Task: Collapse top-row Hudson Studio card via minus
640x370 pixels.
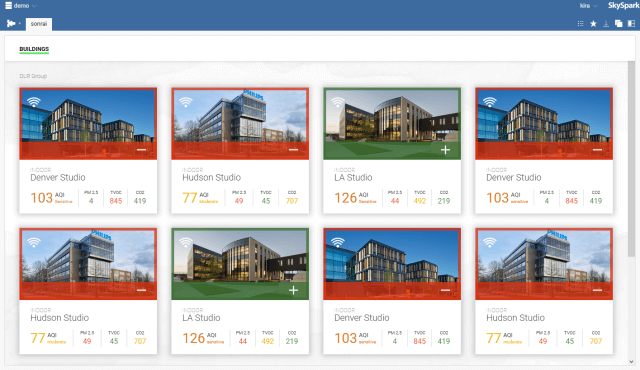Action: [293, 150]
